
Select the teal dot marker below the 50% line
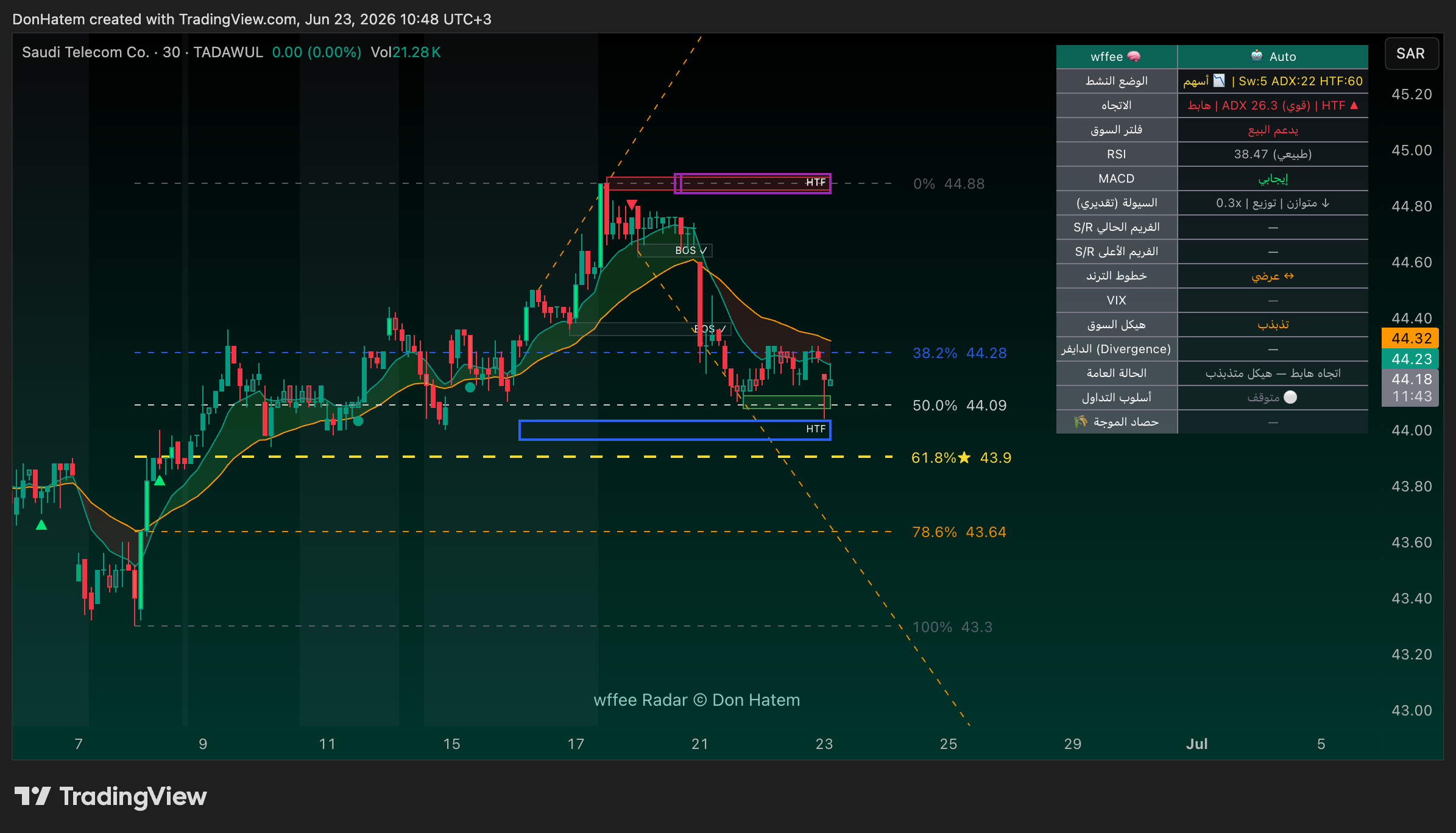[x=358, y=421]
